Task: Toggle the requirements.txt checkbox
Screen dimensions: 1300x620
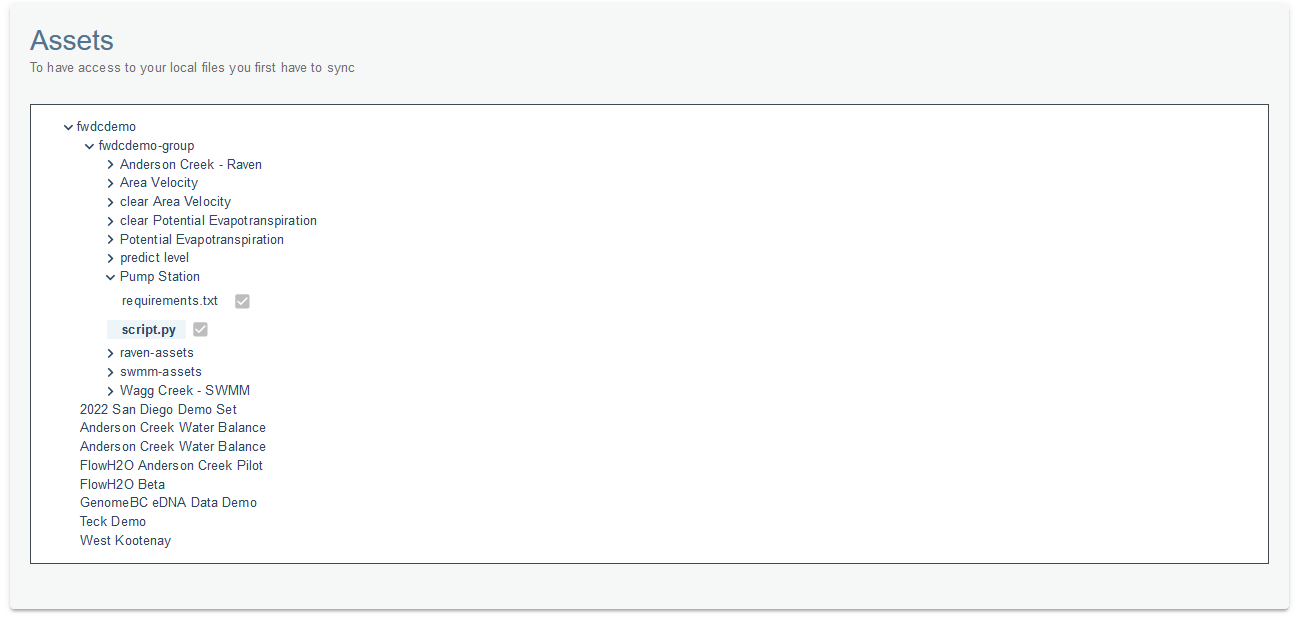Action: pyautogui.click(x=242, y=301)
